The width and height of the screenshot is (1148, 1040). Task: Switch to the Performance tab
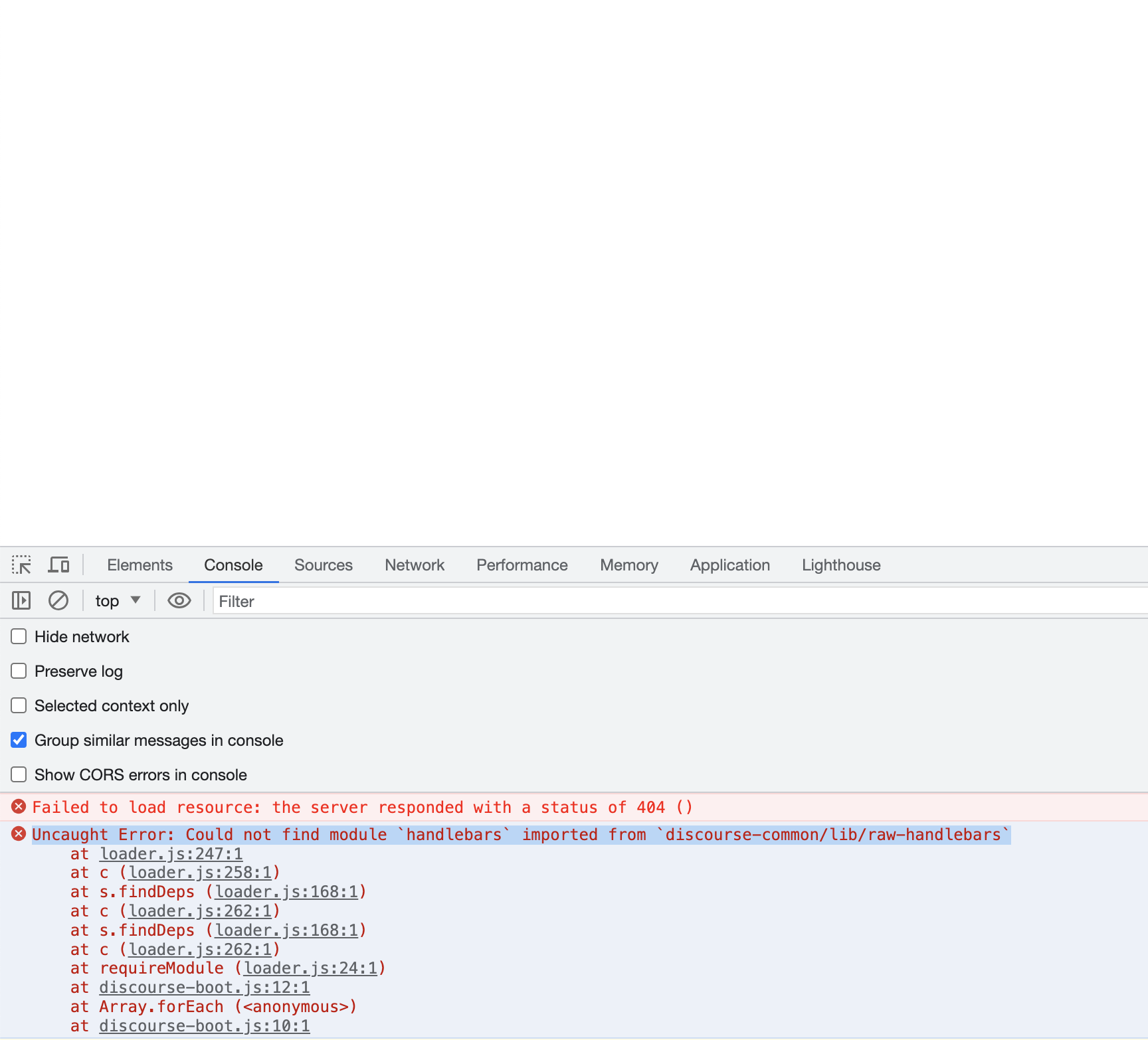(522, 565)
